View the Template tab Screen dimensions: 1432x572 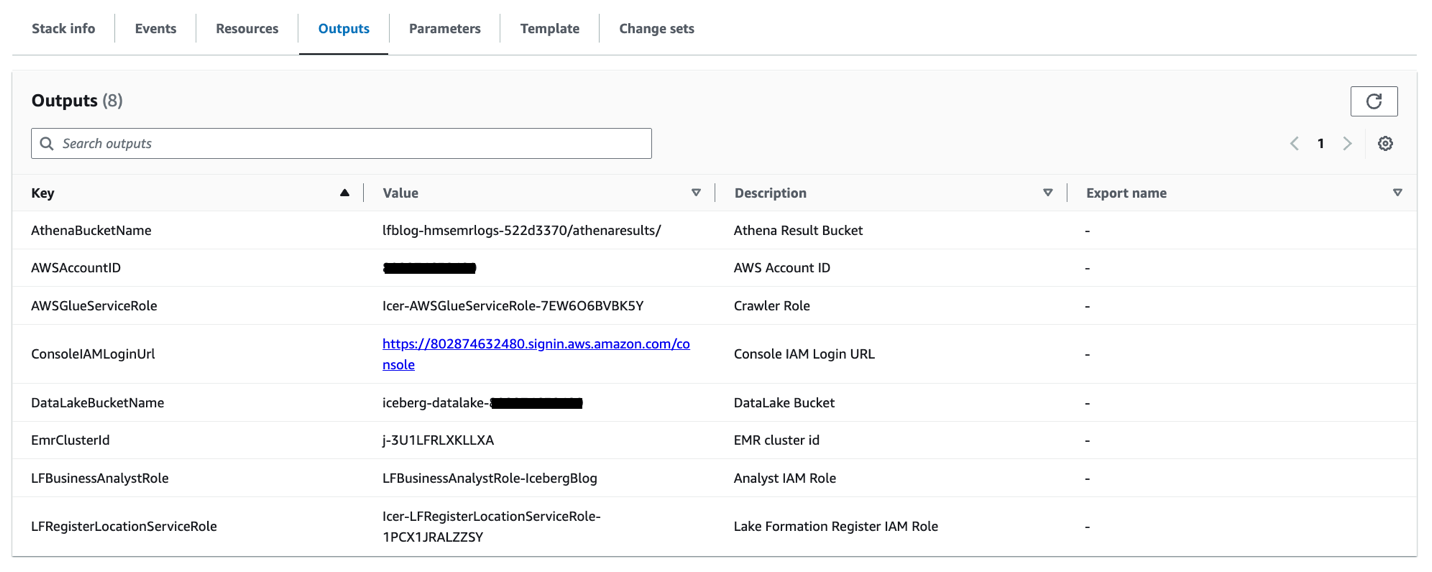[x=549, y=29]
